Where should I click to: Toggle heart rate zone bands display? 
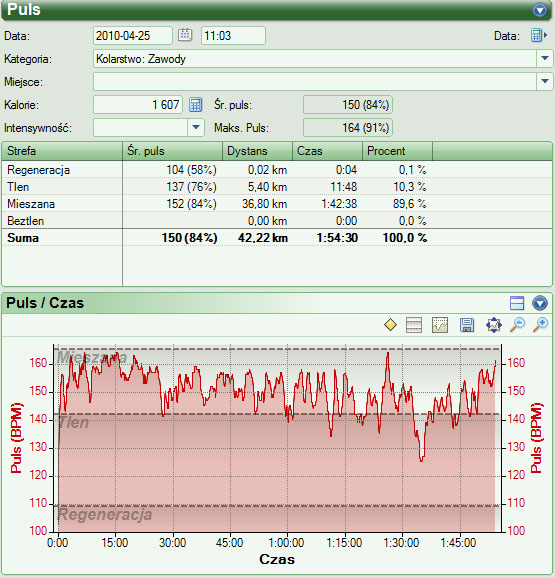tap(413, 325)
